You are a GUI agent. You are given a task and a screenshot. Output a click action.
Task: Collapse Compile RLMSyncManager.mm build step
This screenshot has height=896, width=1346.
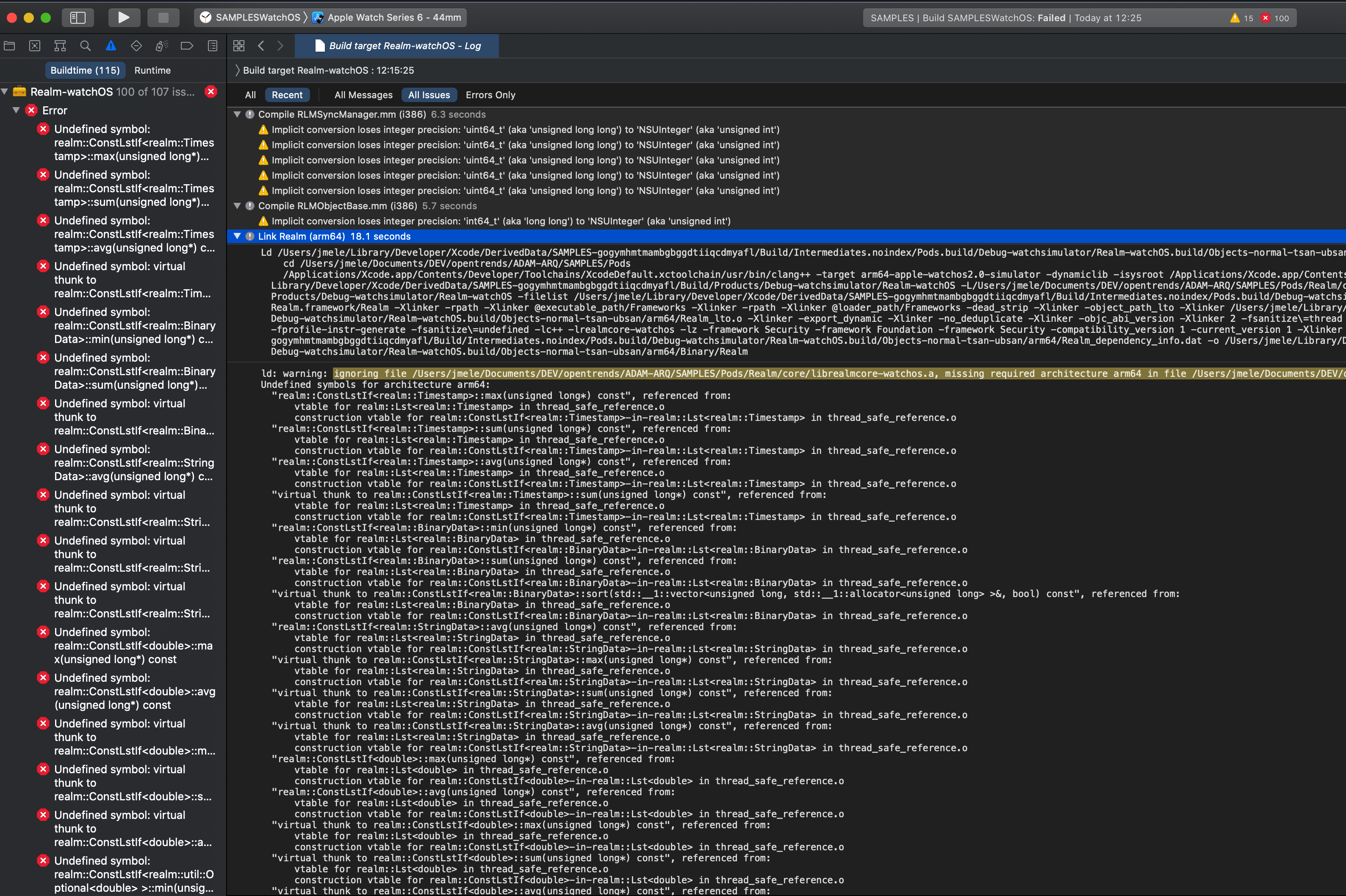tap(237, 114)
